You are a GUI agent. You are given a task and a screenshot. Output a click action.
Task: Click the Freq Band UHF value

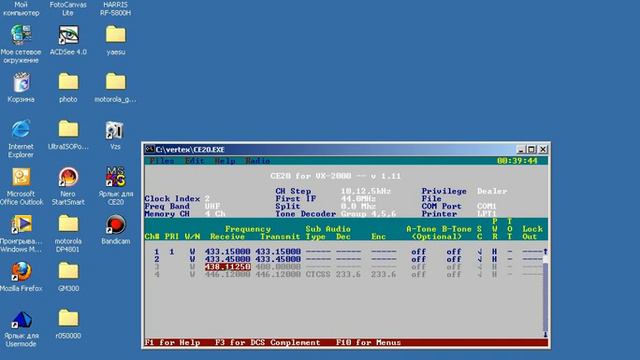point(212,206)
